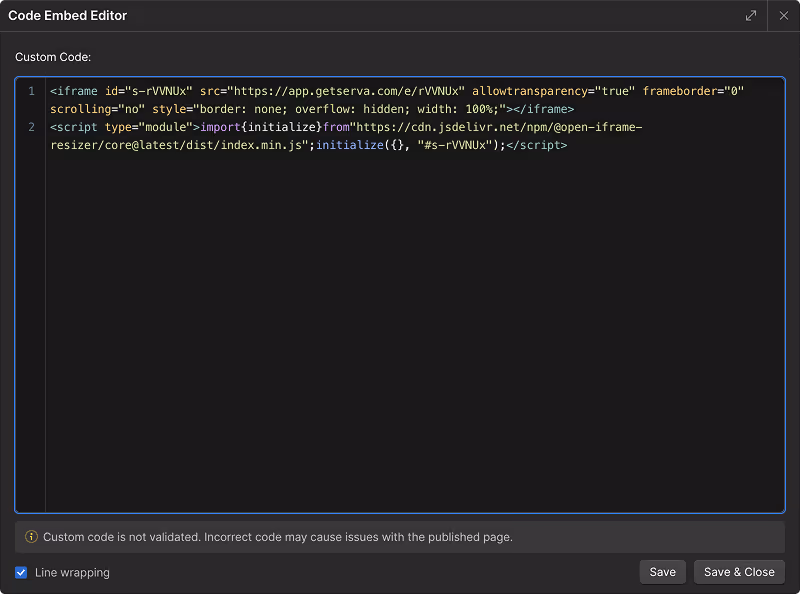This screenshot has height=594, width=800.
Task: Click line number 1 in the gutter
Action: (31, 90)
